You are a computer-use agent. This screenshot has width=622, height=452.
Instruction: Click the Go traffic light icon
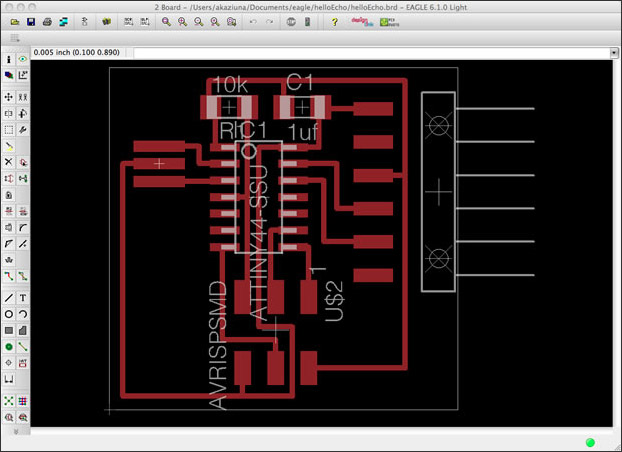click(307, 22)
